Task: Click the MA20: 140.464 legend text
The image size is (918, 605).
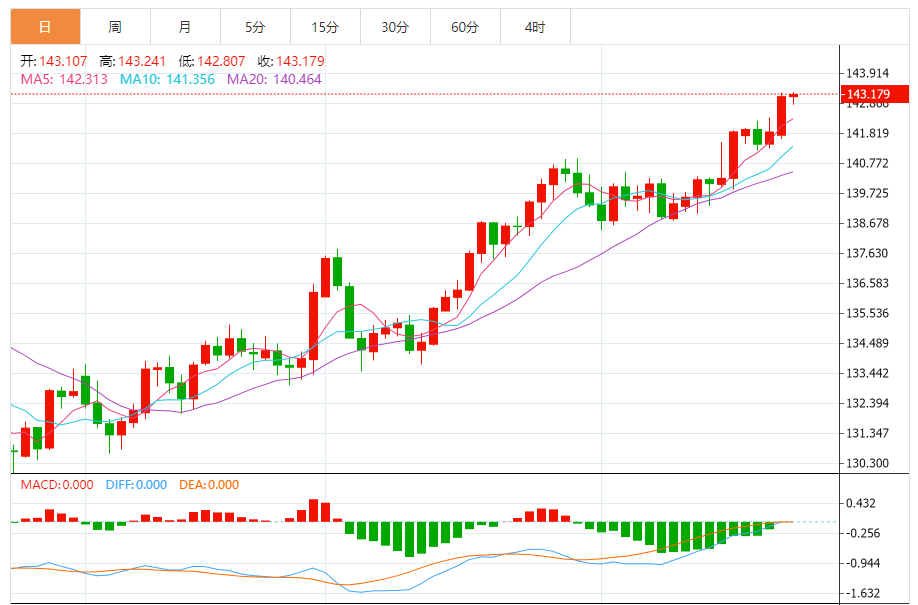Action: pyautogui.click(x=275, y=79)
